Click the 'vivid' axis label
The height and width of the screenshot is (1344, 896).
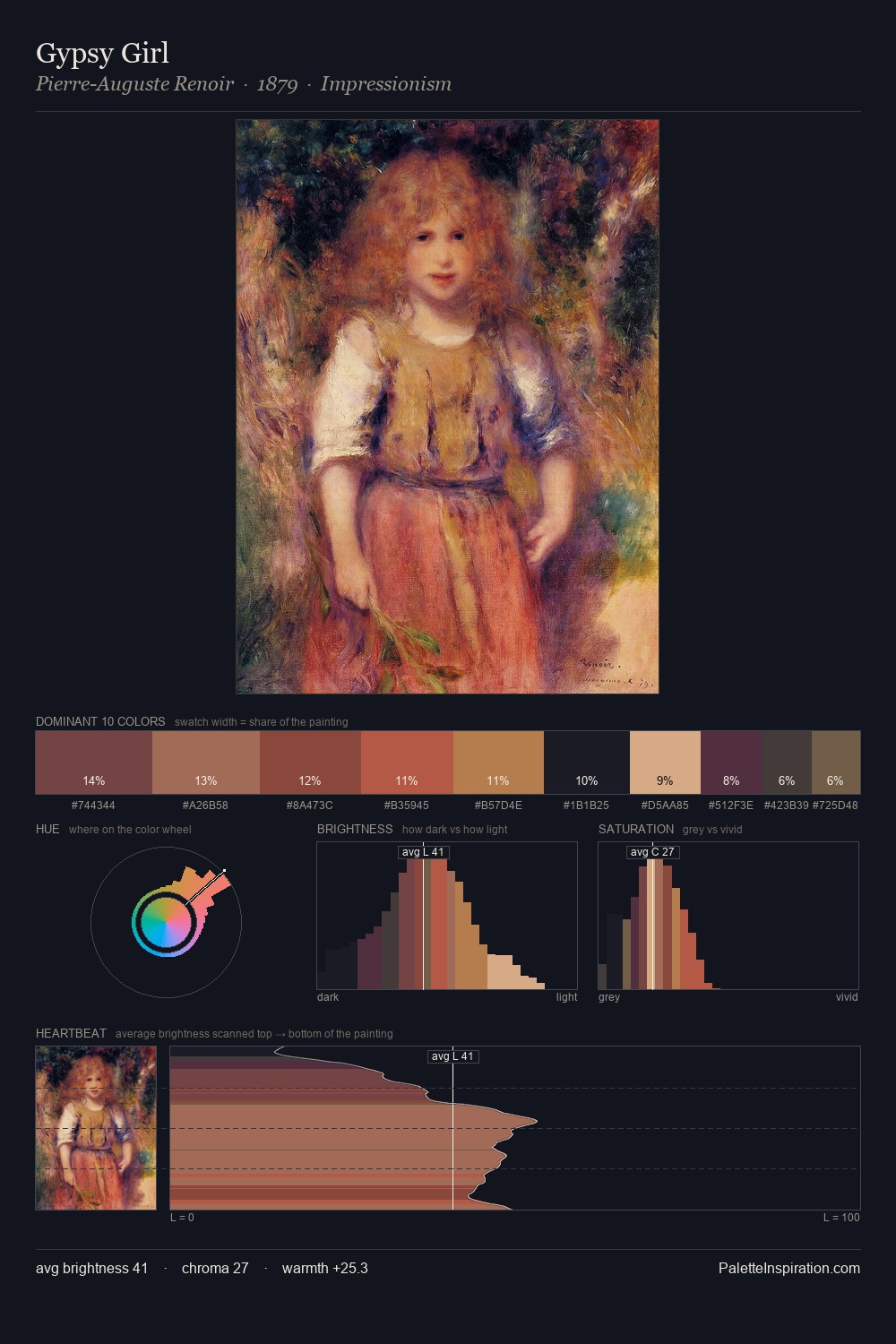pos(847,997)
